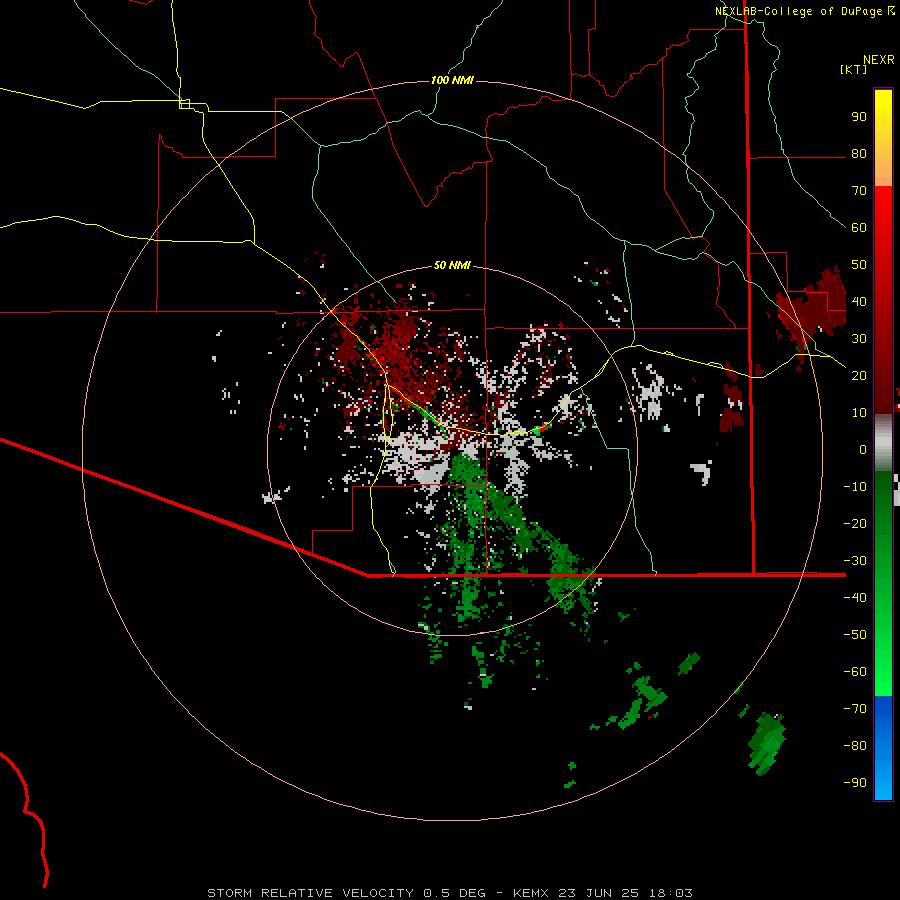The width and height of the screenshot is (900, 900).
Task: Click the [KT] units label
Action: coord(853,69)
